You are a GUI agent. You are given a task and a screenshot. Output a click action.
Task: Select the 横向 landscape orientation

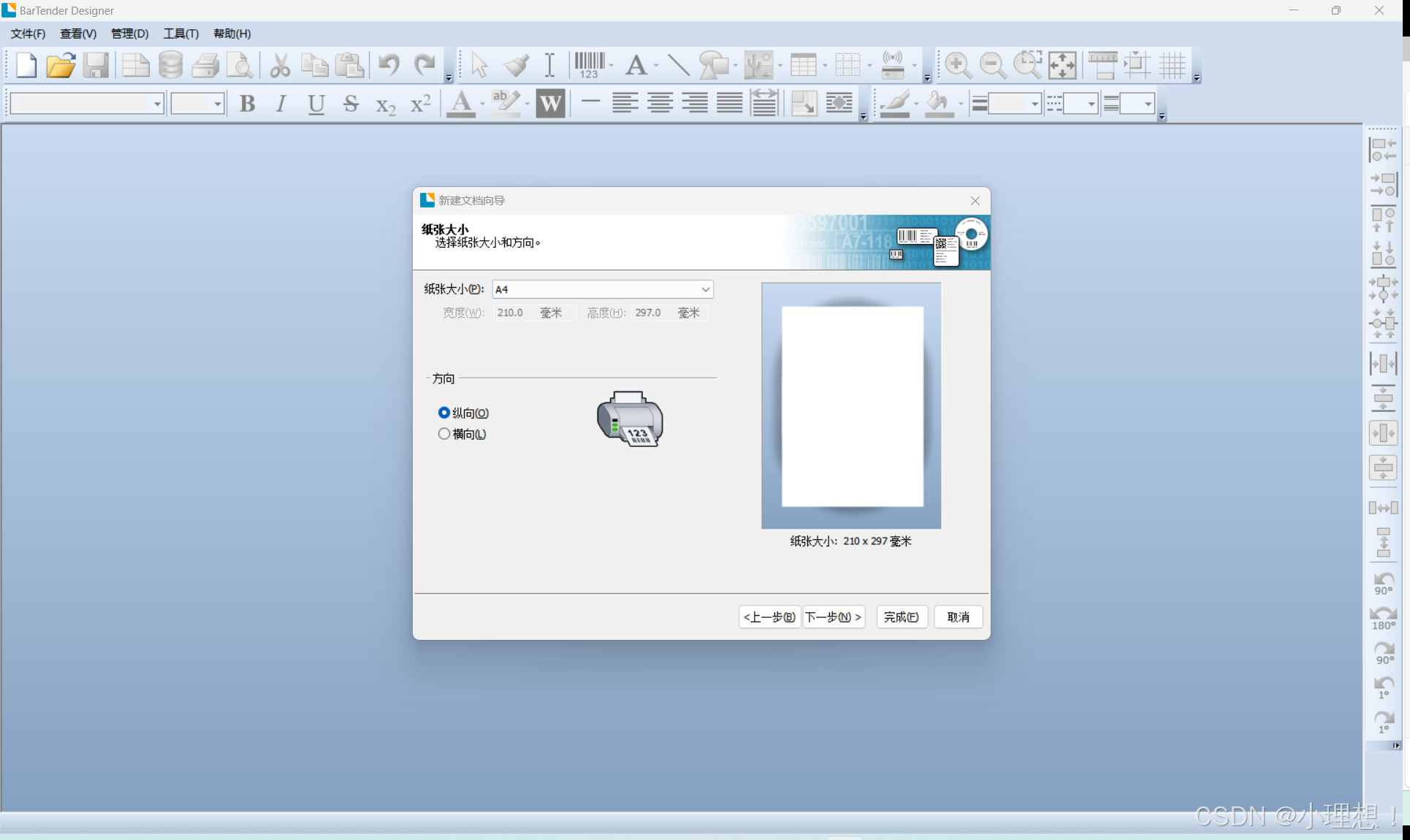(444, 434)
